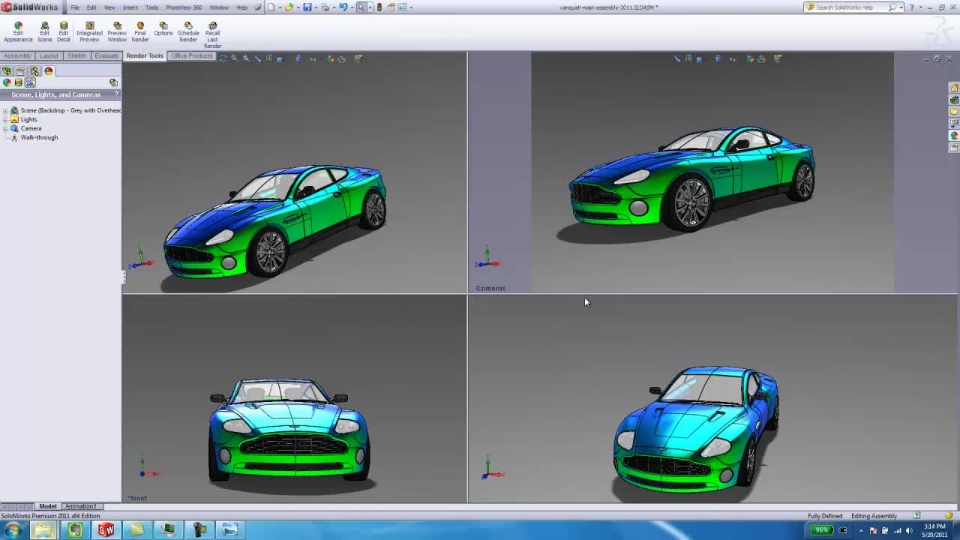This screenshot has height=540, width=960.
Task: Open the View menu
Action: [x=110, y=7]
